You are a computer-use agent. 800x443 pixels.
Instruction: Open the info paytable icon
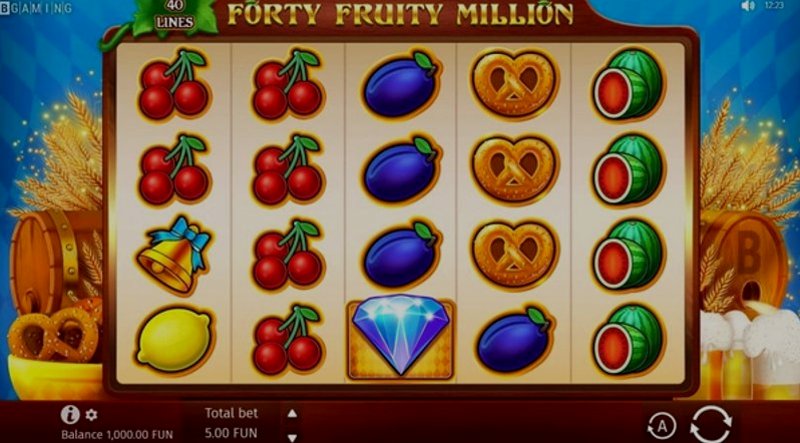[70, 414]
